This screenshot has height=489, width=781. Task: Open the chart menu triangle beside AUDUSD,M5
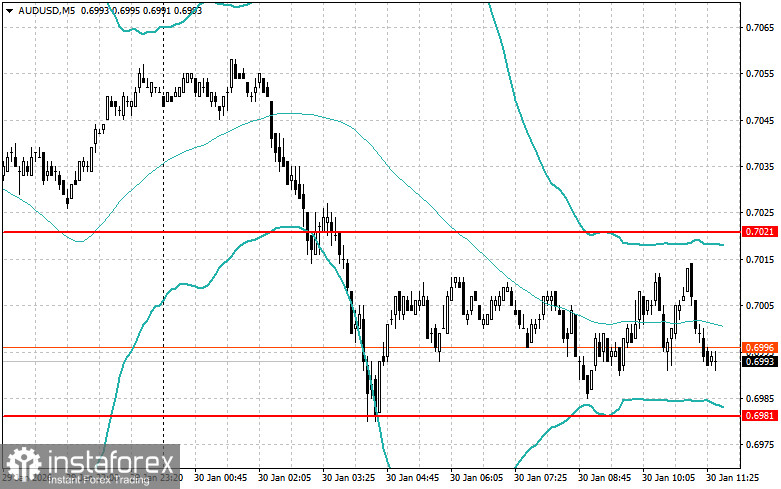click(9, 10)
